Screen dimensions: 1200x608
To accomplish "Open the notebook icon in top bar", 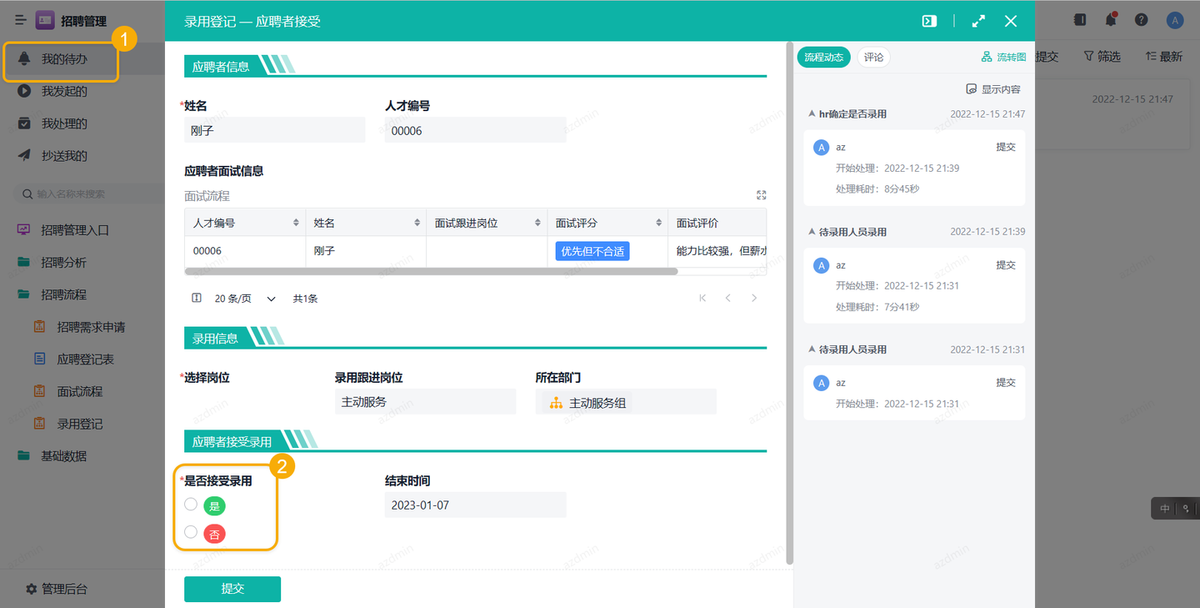I will pyautogui.click(x=1080, y=19).
